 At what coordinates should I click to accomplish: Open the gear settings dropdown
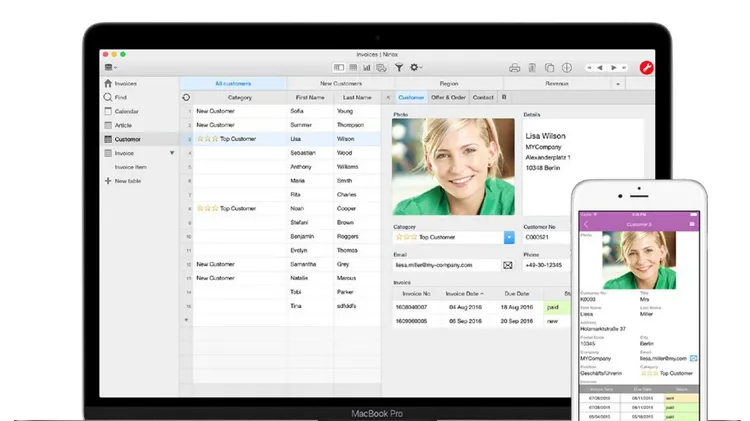(x=416, y=68)
